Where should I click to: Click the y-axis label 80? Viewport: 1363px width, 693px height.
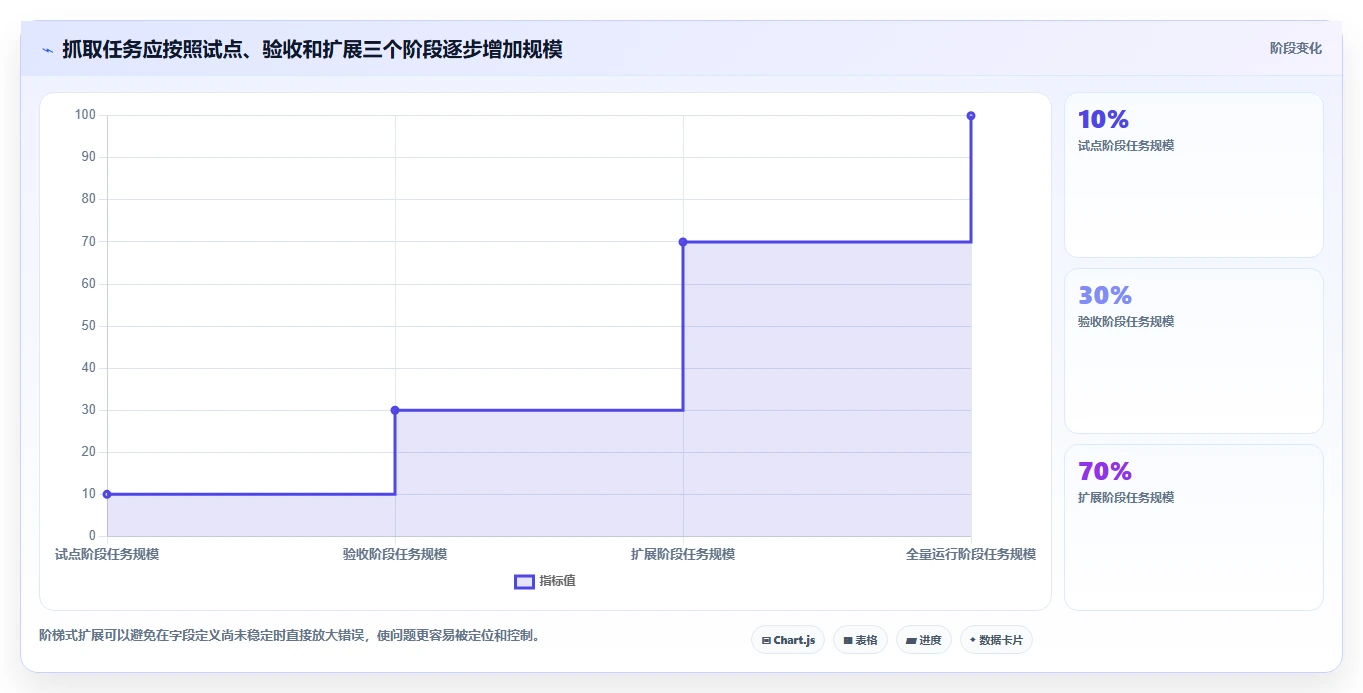tap(89, 199)
